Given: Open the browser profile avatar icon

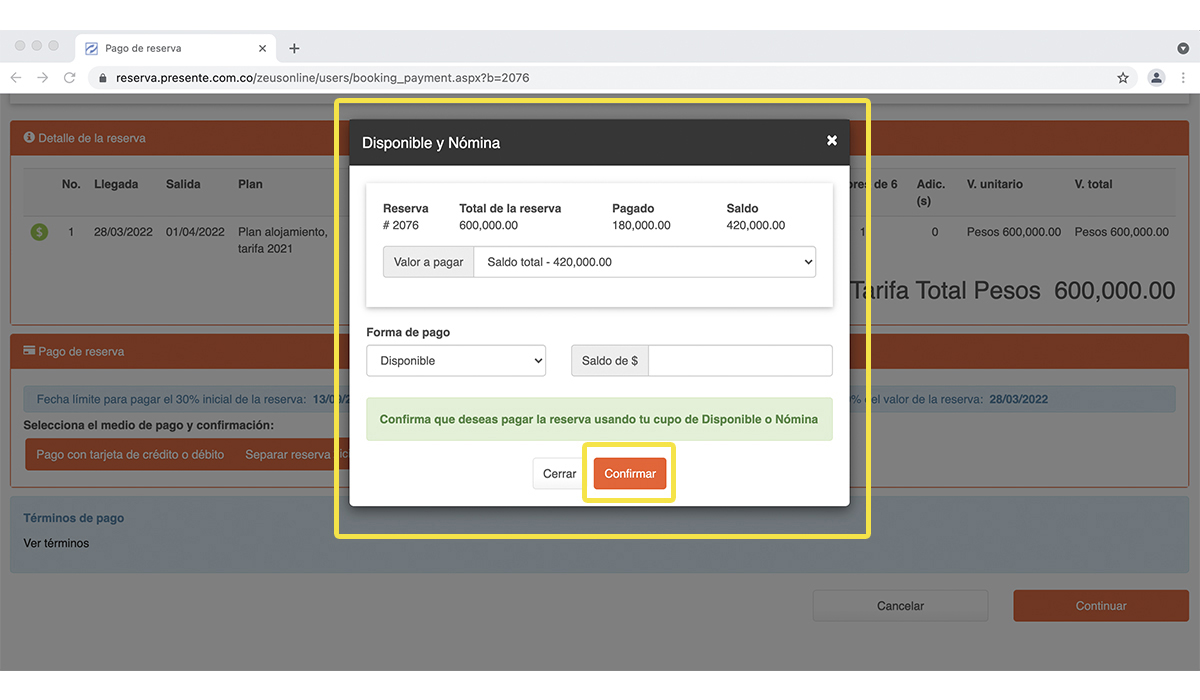Looking at the screenshot, I should 1156,77.
